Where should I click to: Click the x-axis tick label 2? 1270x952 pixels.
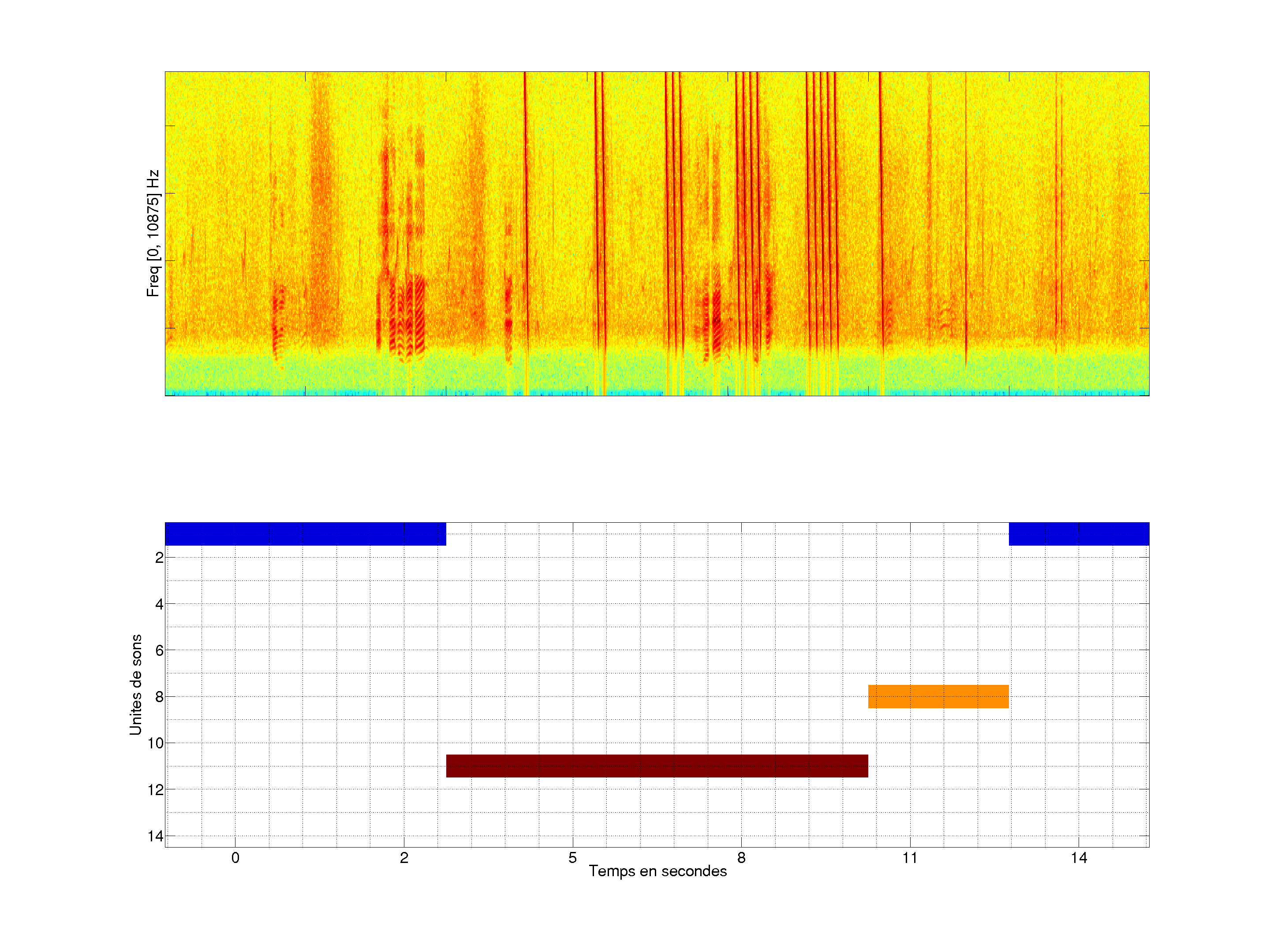pyautogui.click(x=404, y=858)
